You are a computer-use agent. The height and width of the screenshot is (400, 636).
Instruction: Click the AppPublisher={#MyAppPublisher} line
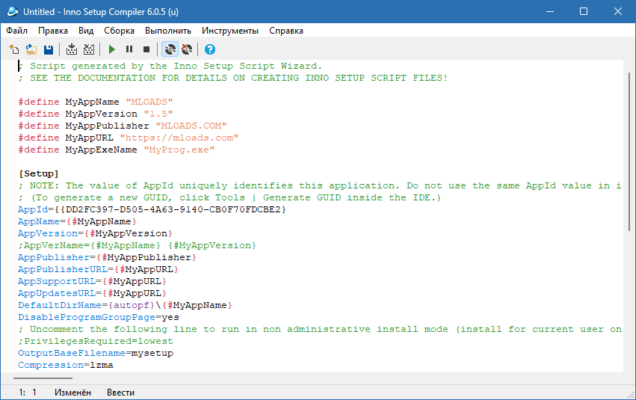pos(107,257)
